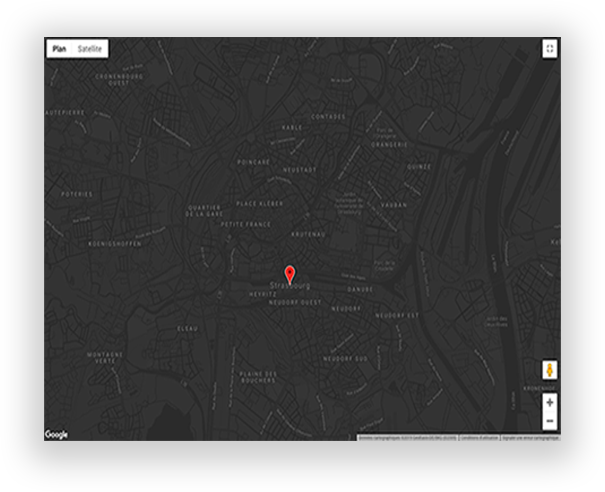
Task: Click the POTERIES district label
Action: coord(77,194)
